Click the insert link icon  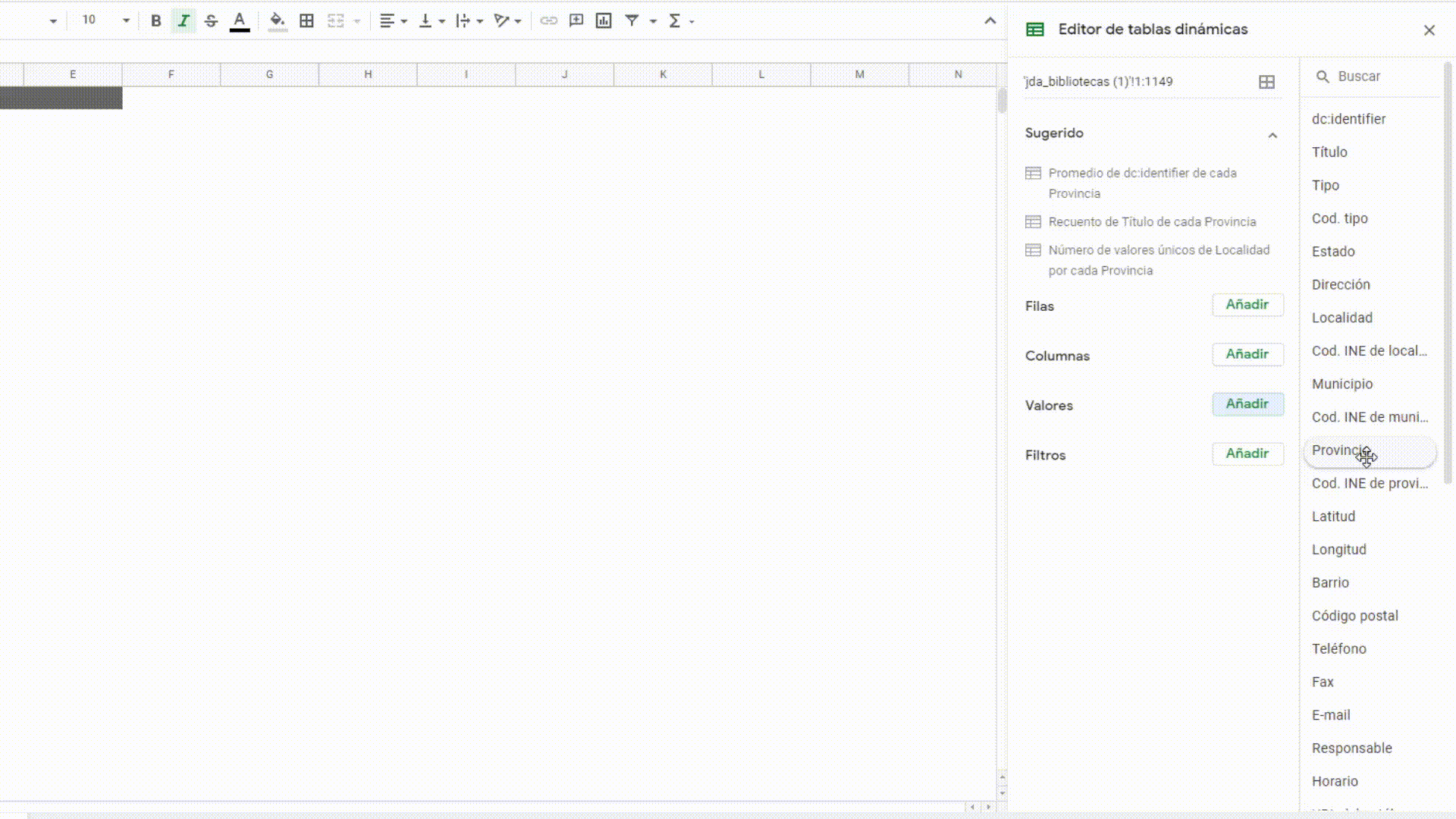pos(548,21)
